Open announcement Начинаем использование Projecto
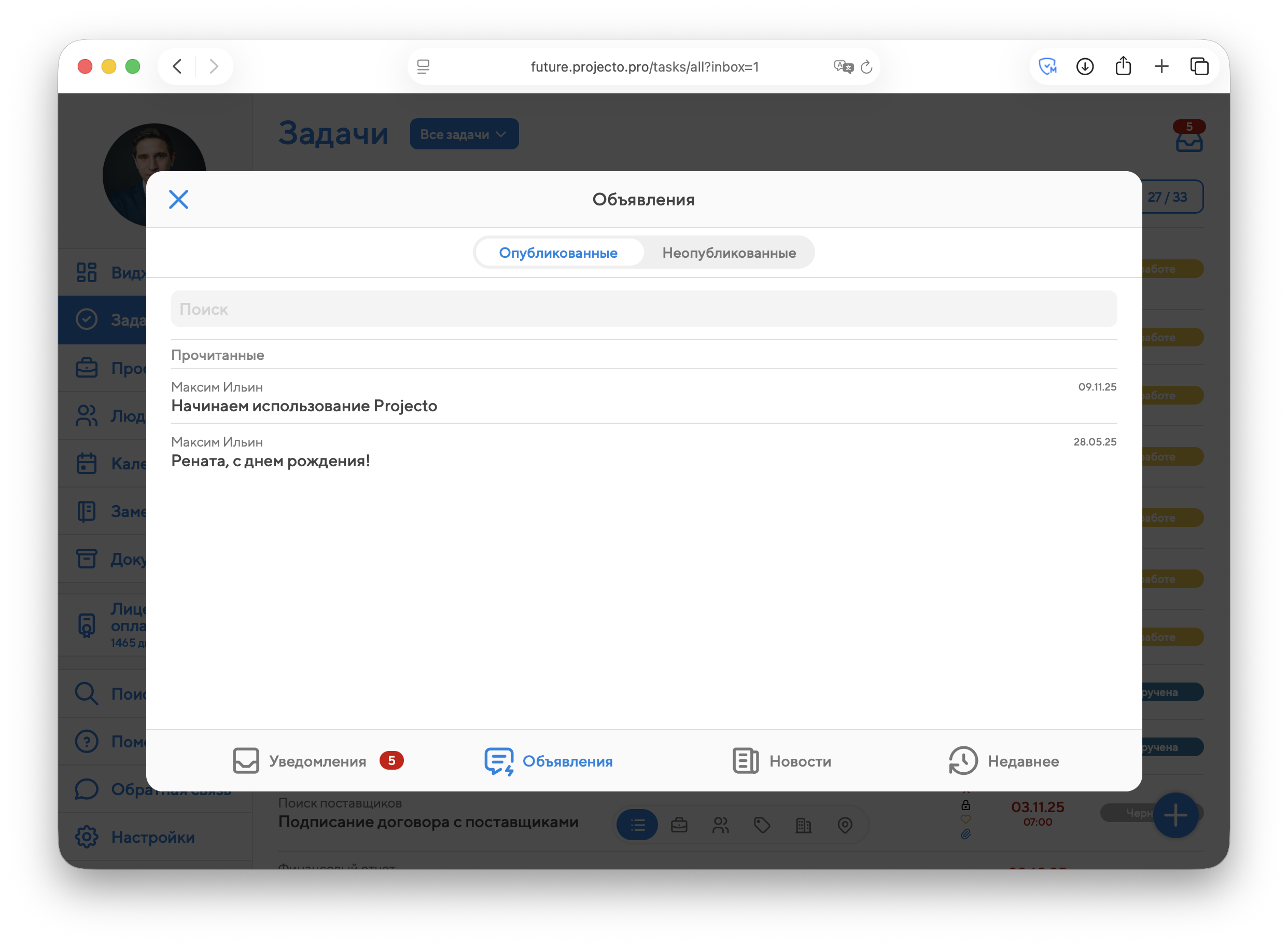 (x=304, y=406)
